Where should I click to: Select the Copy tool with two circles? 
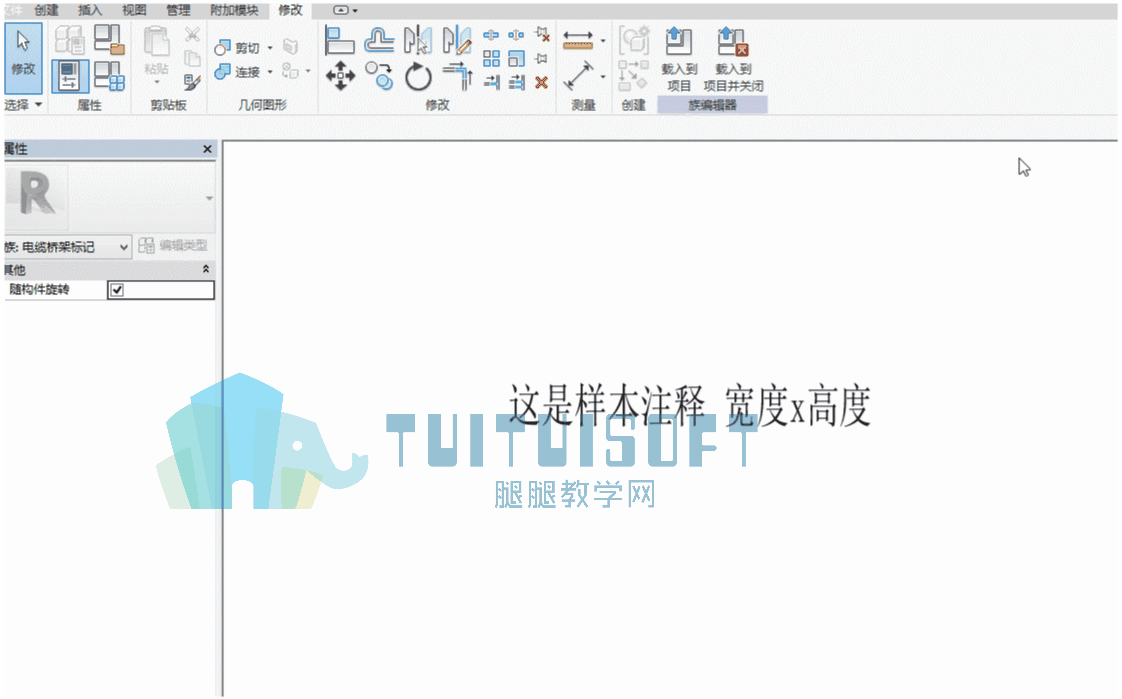coord(379,76)
